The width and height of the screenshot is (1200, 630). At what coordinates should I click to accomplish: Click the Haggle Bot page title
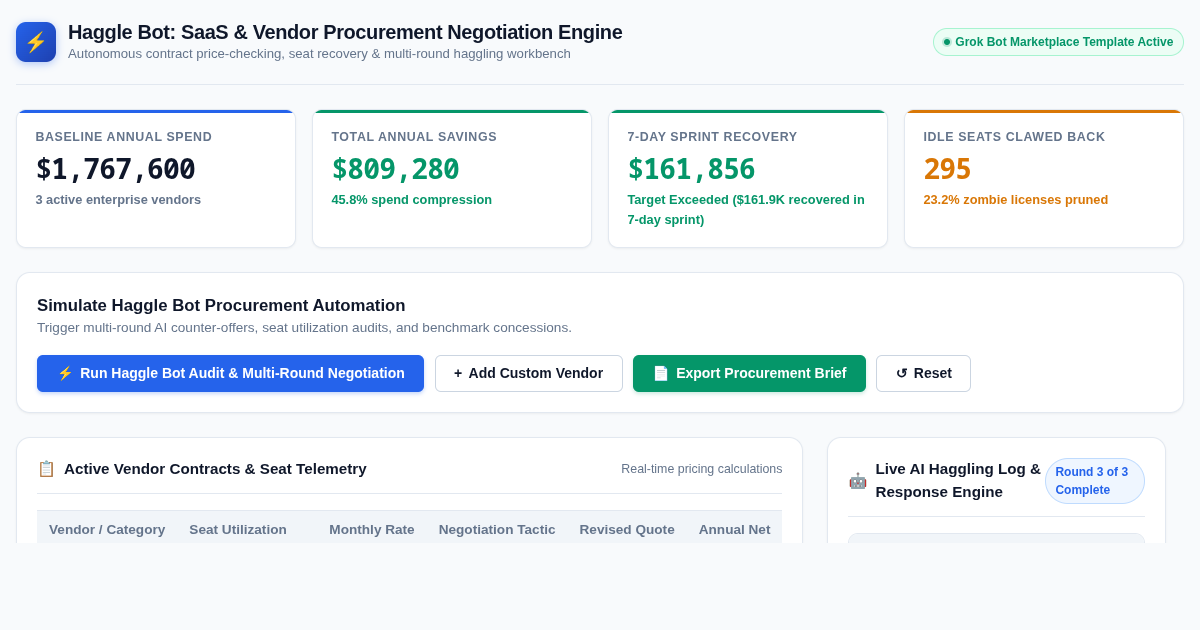click(x=345, y=32)
